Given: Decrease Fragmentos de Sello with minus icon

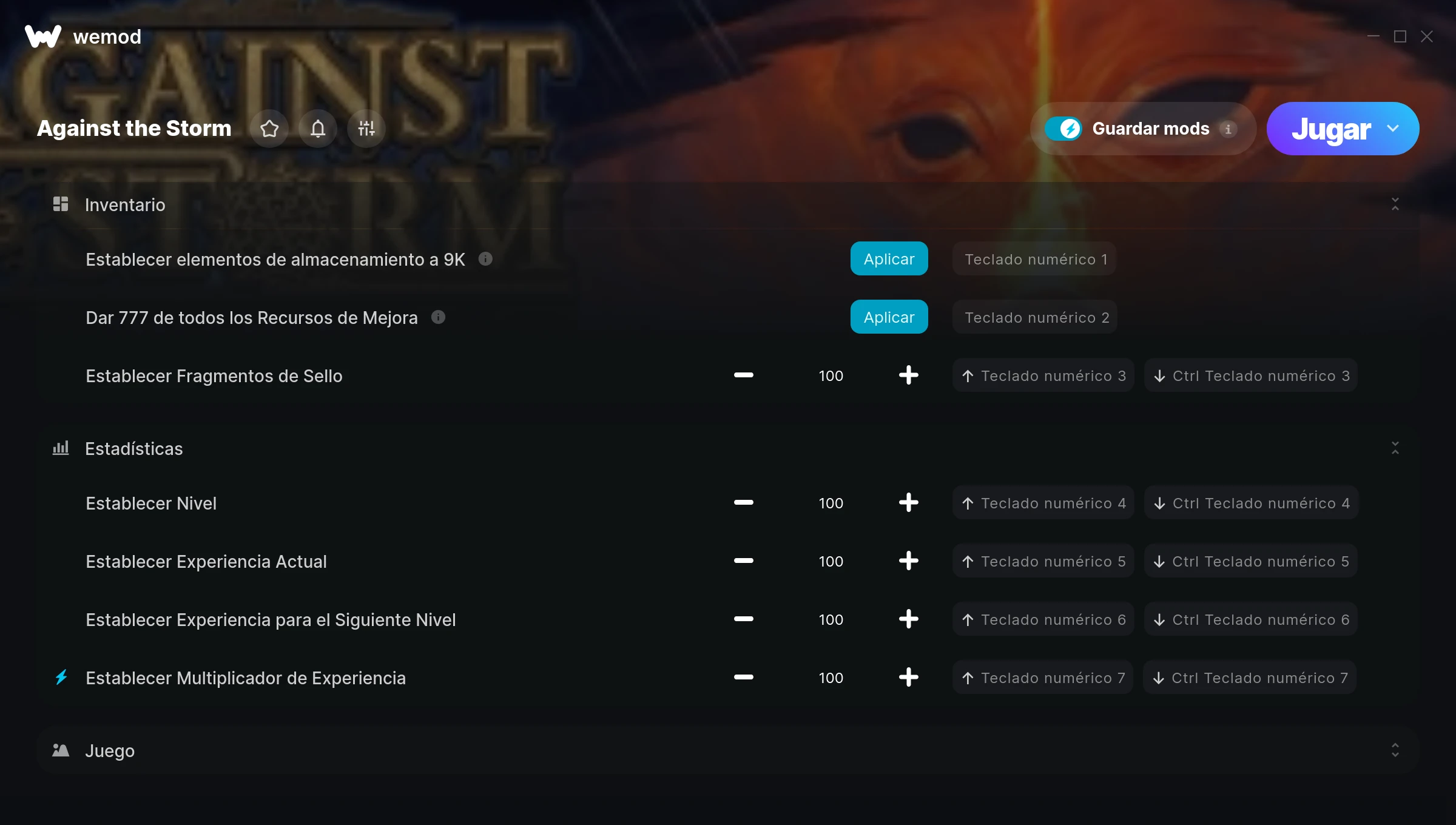Looking at the screenshot, I should (x=743, y=375).
